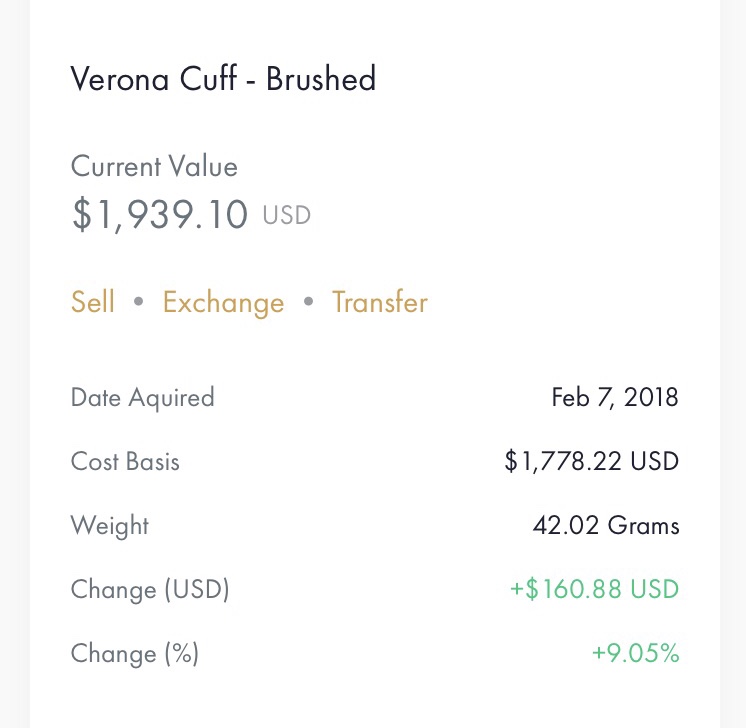
Task: Select the Transfer link
Action: pyautogui.click(x=380, y=302)
